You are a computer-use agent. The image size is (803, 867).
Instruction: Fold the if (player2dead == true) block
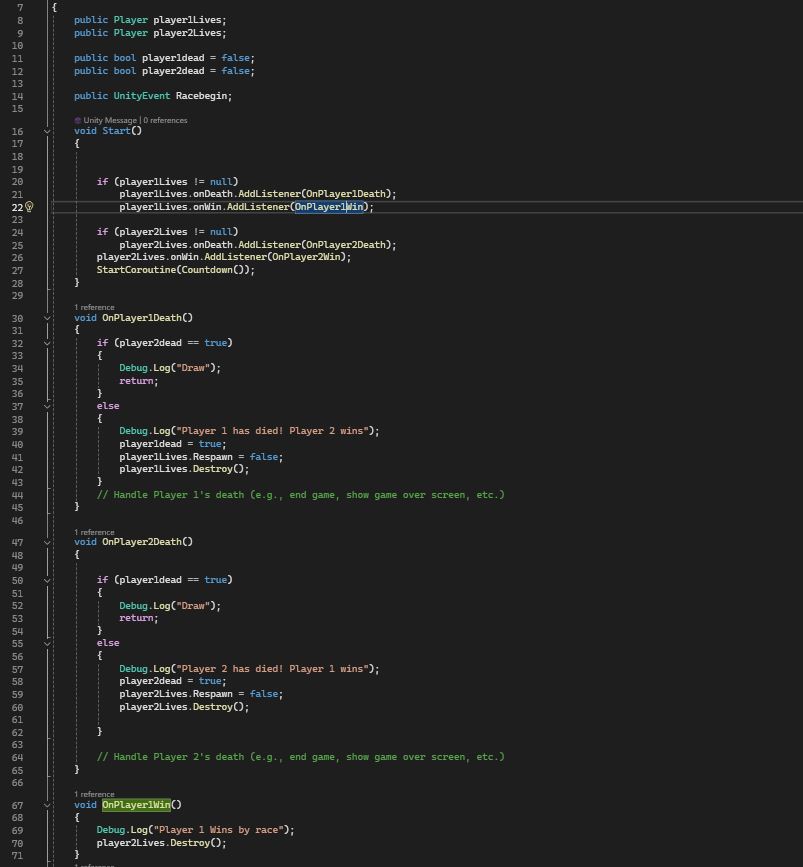coord(47,343)
